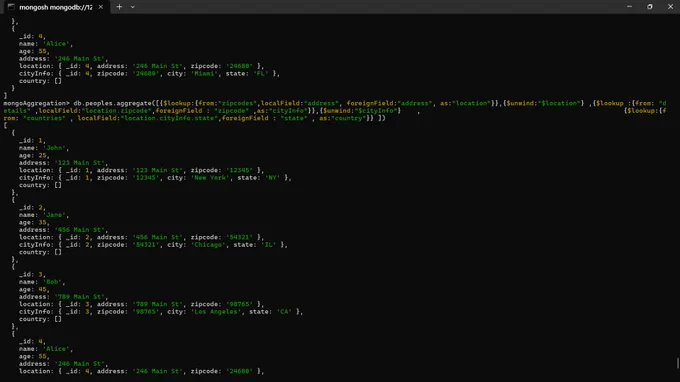Click _id: 3 line of Bob's record
Viewport: 680px width, 382px height.
(x=32, y=274)
